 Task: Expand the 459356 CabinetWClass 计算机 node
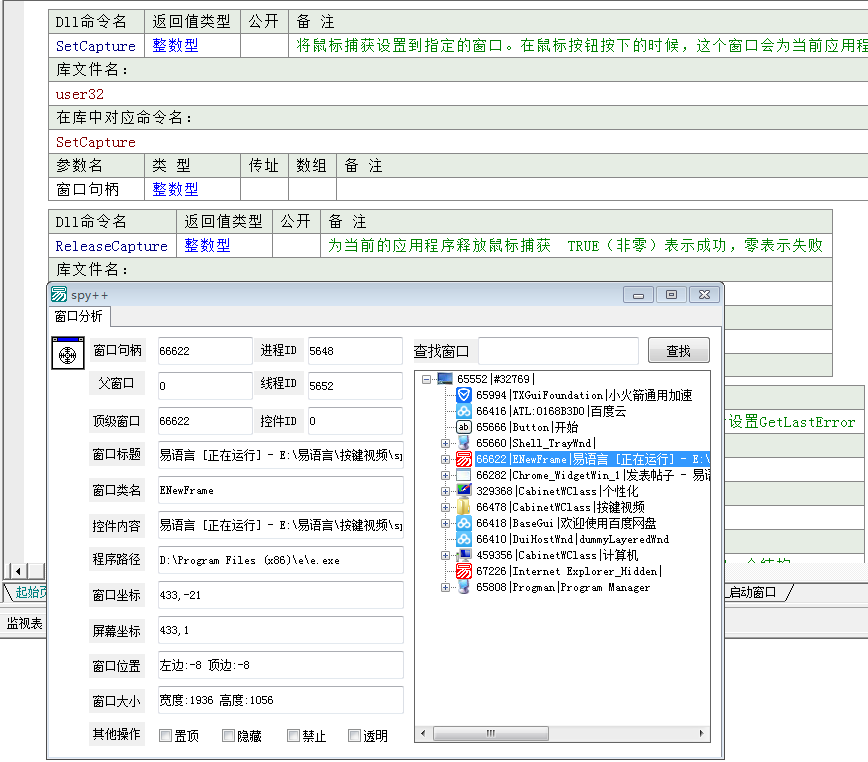coord(445,555)
